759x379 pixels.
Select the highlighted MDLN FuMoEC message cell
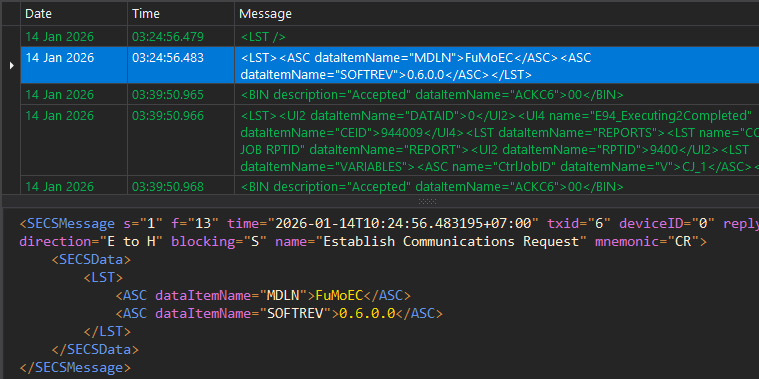(x=497, y=65)
